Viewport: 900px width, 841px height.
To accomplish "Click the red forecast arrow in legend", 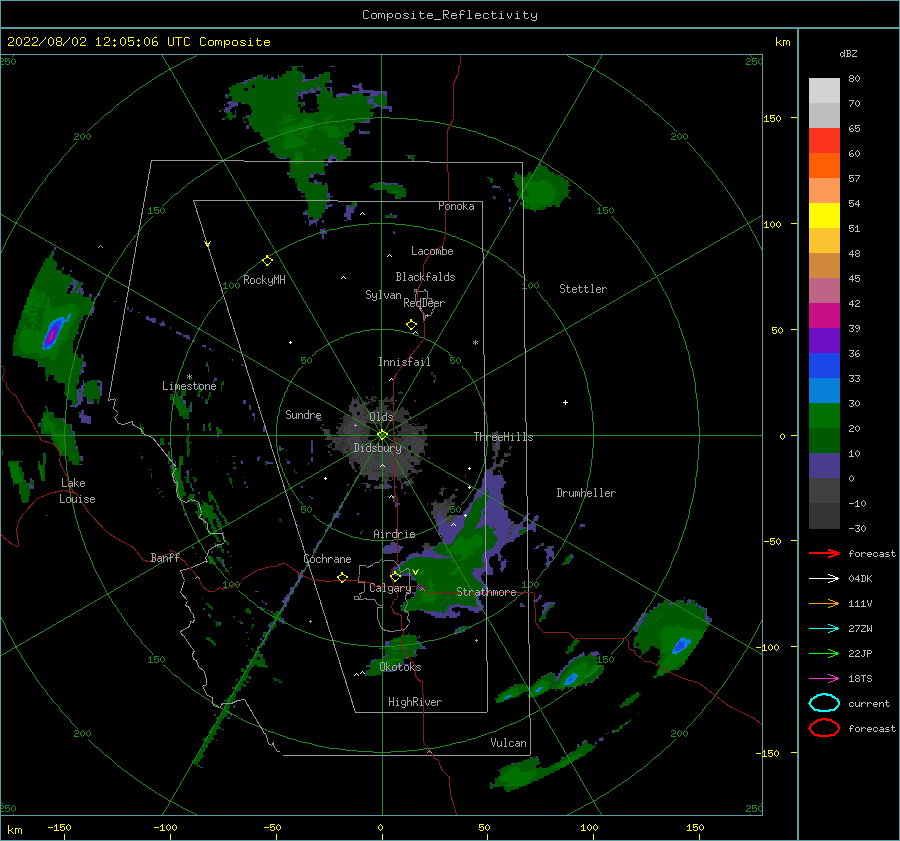I will 824,553.
